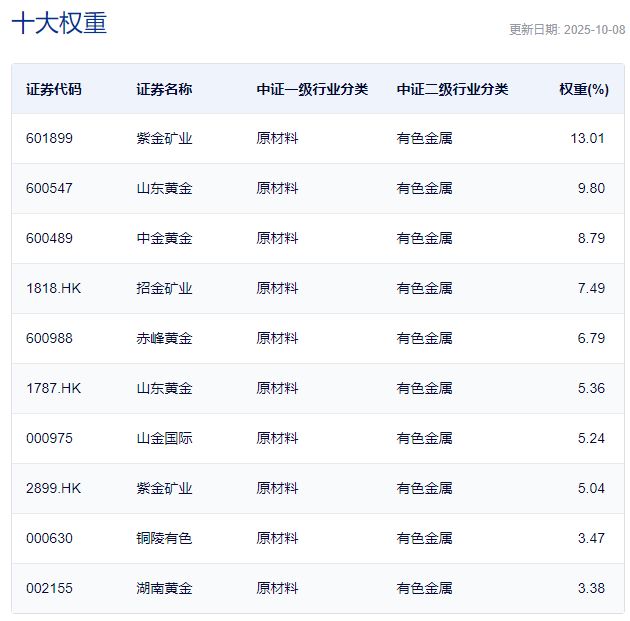Click the name 中金黄金
Screen dimensions: 630x621
(164, 238)
